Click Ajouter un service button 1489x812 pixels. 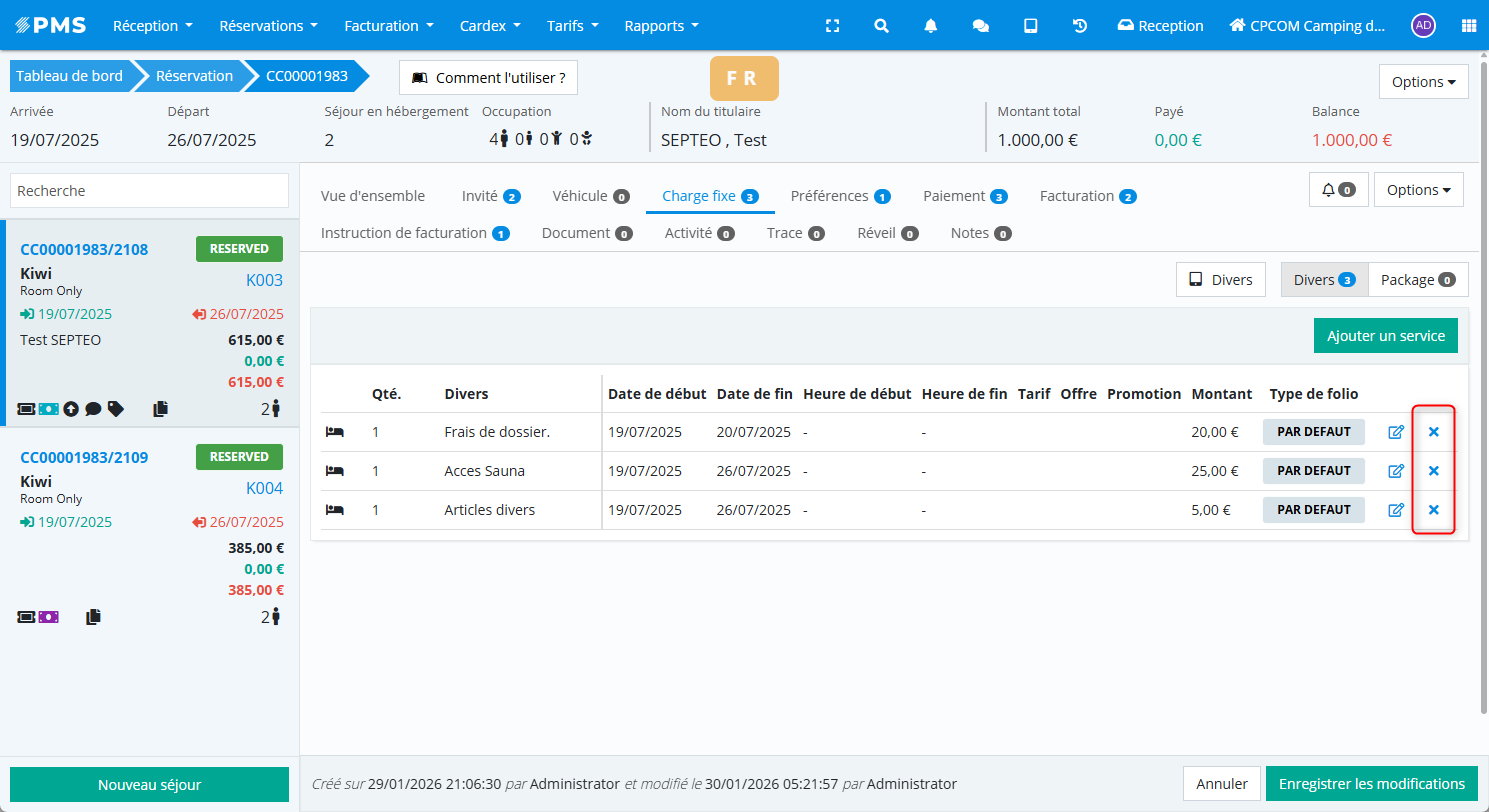(1385, 336)
